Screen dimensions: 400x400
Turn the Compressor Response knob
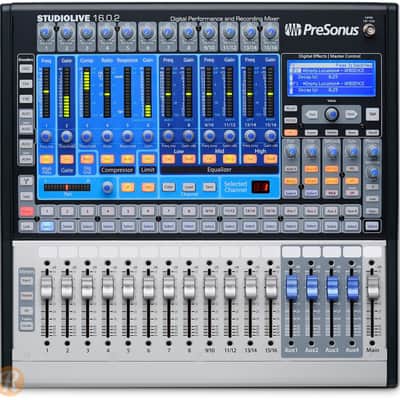pos(127,136)
